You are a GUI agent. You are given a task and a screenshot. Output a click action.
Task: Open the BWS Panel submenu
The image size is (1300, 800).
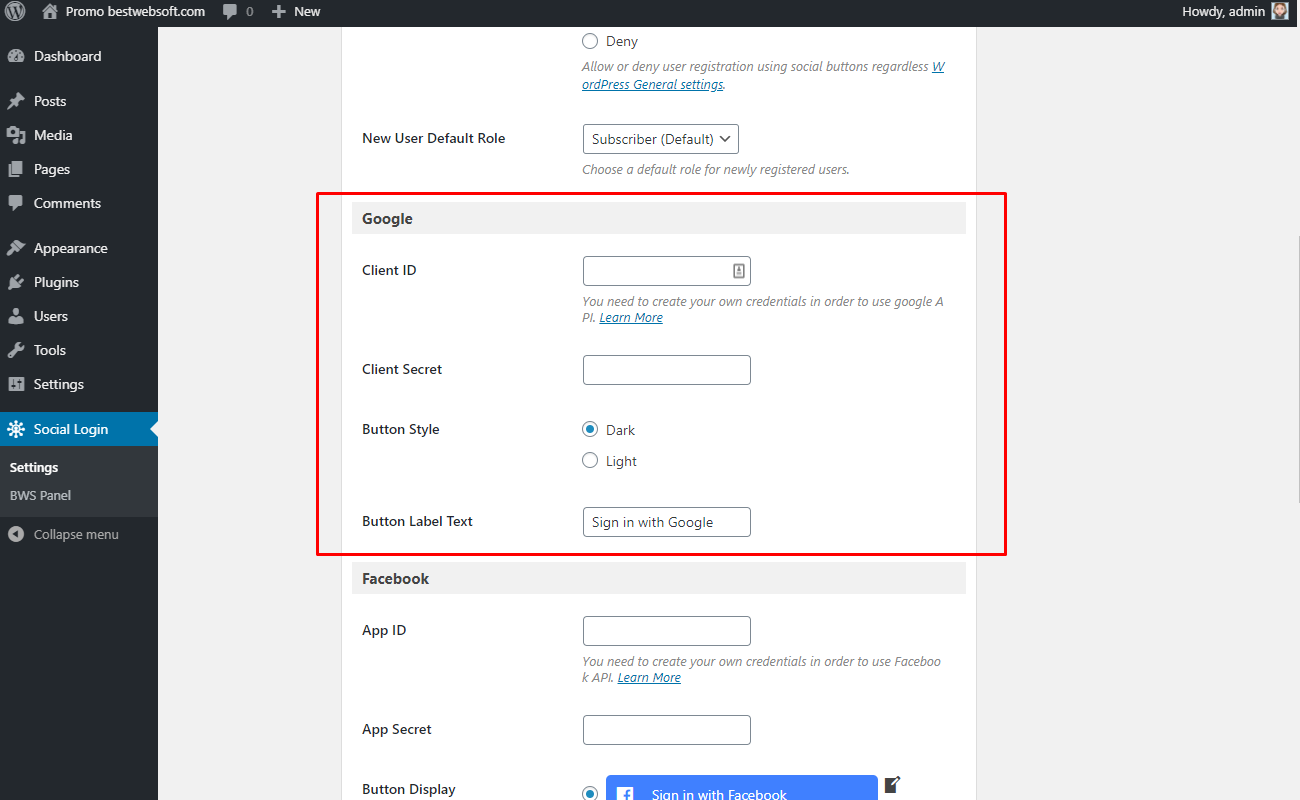pos(40,495)
